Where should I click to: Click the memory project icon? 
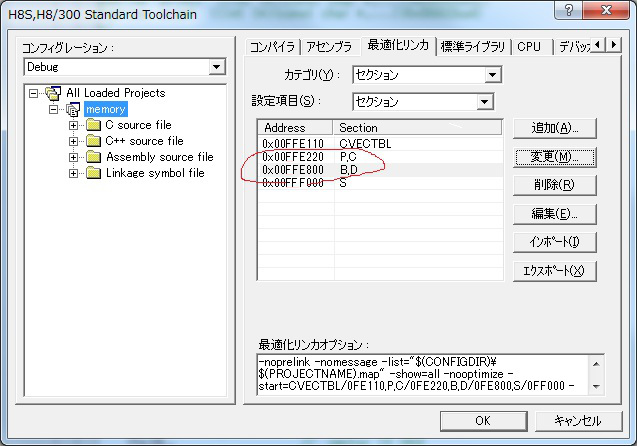[x=73, y=109]
